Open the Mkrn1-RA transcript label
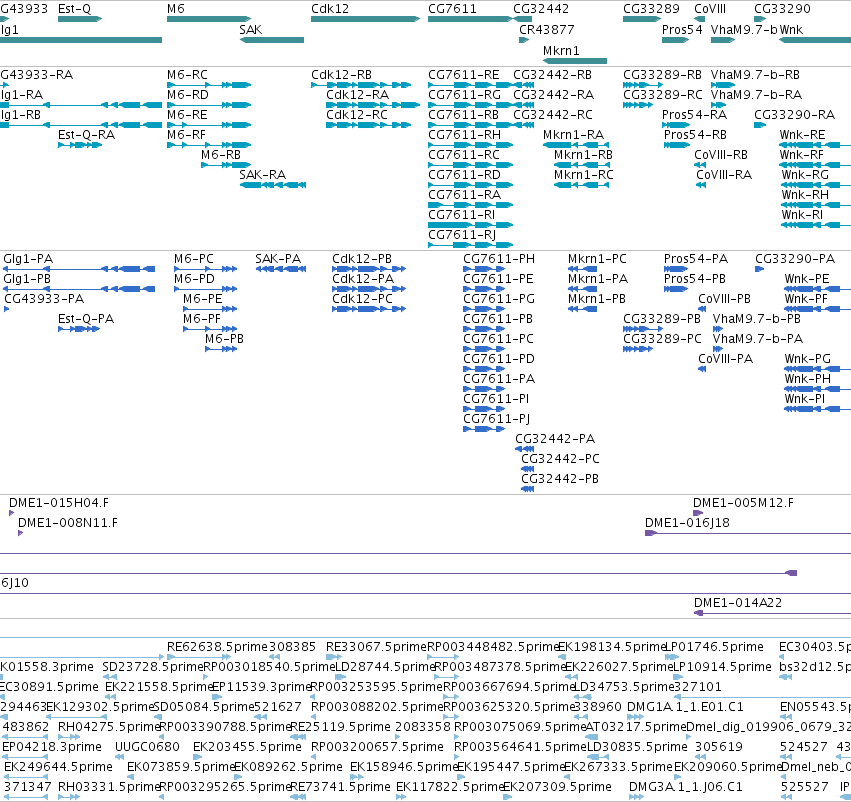The width and height of the screenshot is (851, 802). (574, 135)
